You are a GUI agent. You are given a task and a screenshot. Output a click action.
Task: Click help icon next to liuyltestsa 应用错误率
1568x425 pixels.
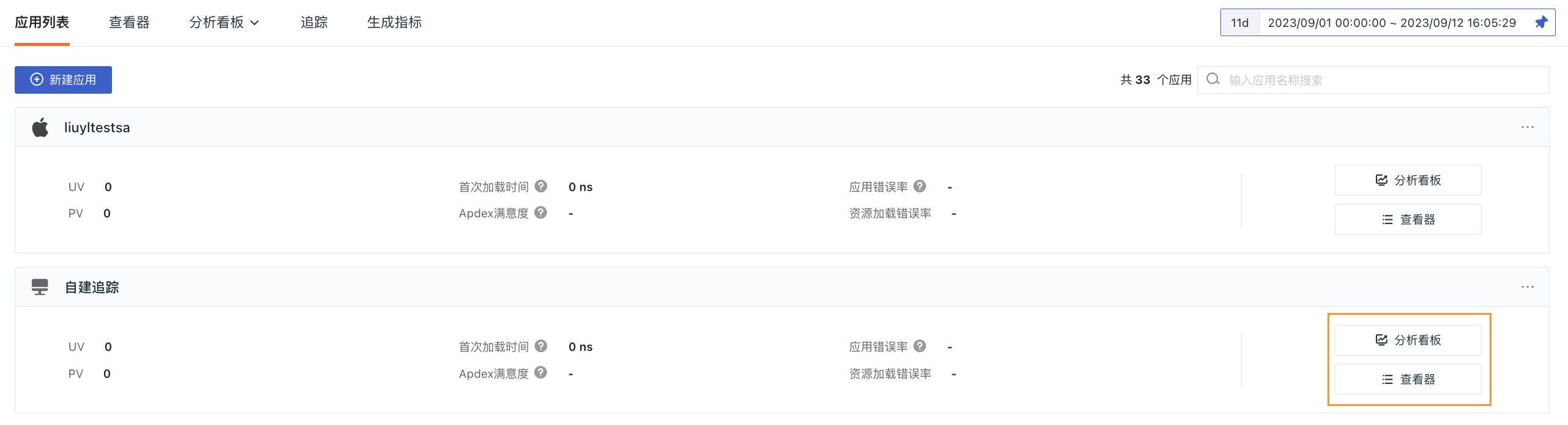pos(920,186)
